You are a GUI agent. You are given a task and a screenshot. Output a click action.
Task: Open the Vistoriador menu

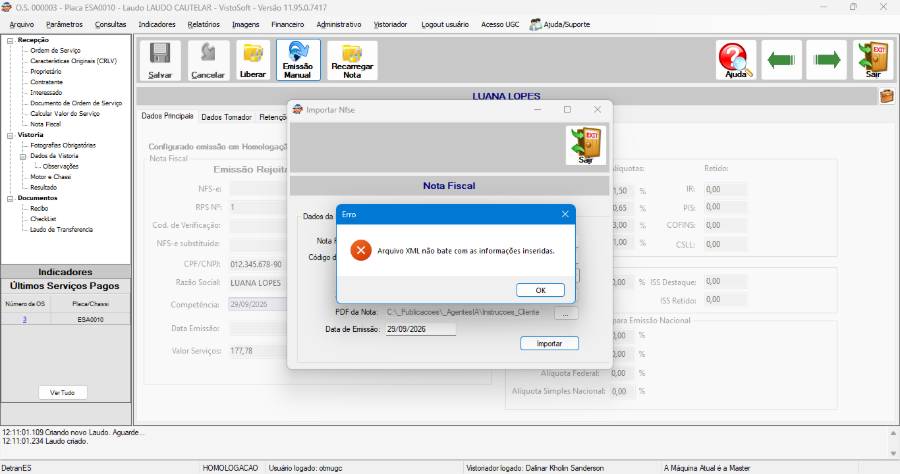point(390,25)
